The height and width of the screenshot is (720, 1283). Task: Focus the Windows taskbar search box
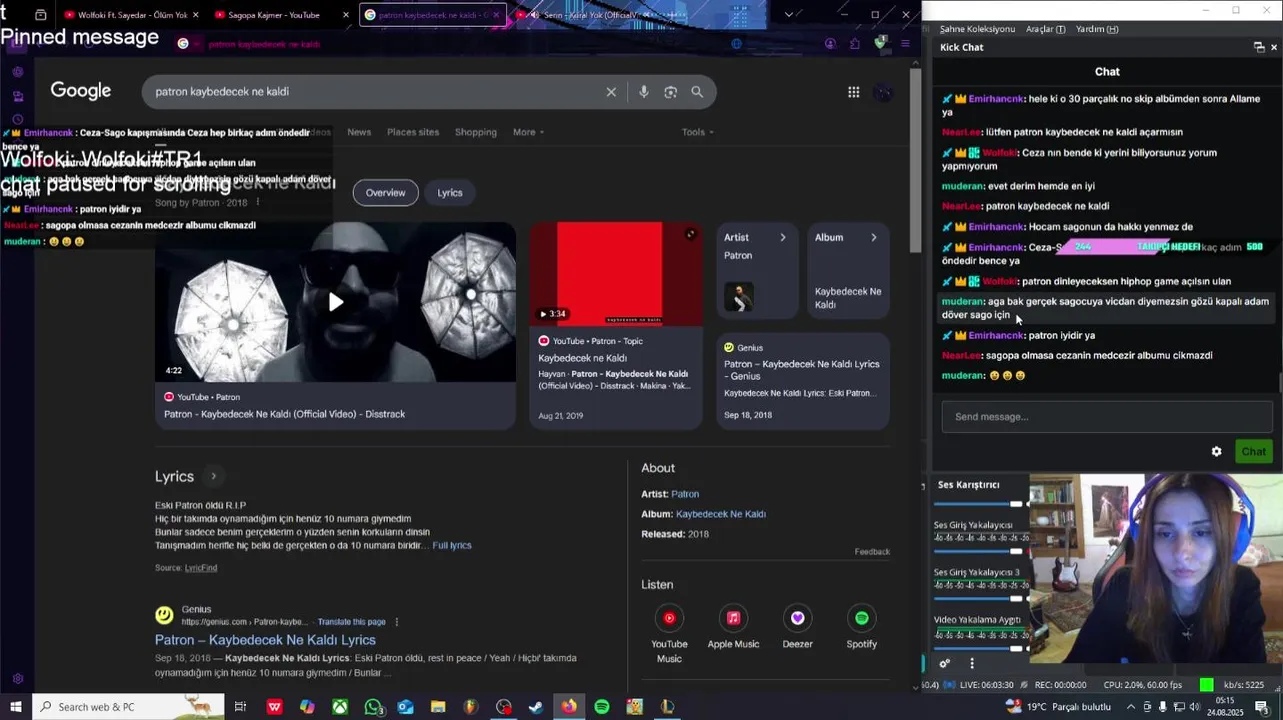click(x=129, y=707)
